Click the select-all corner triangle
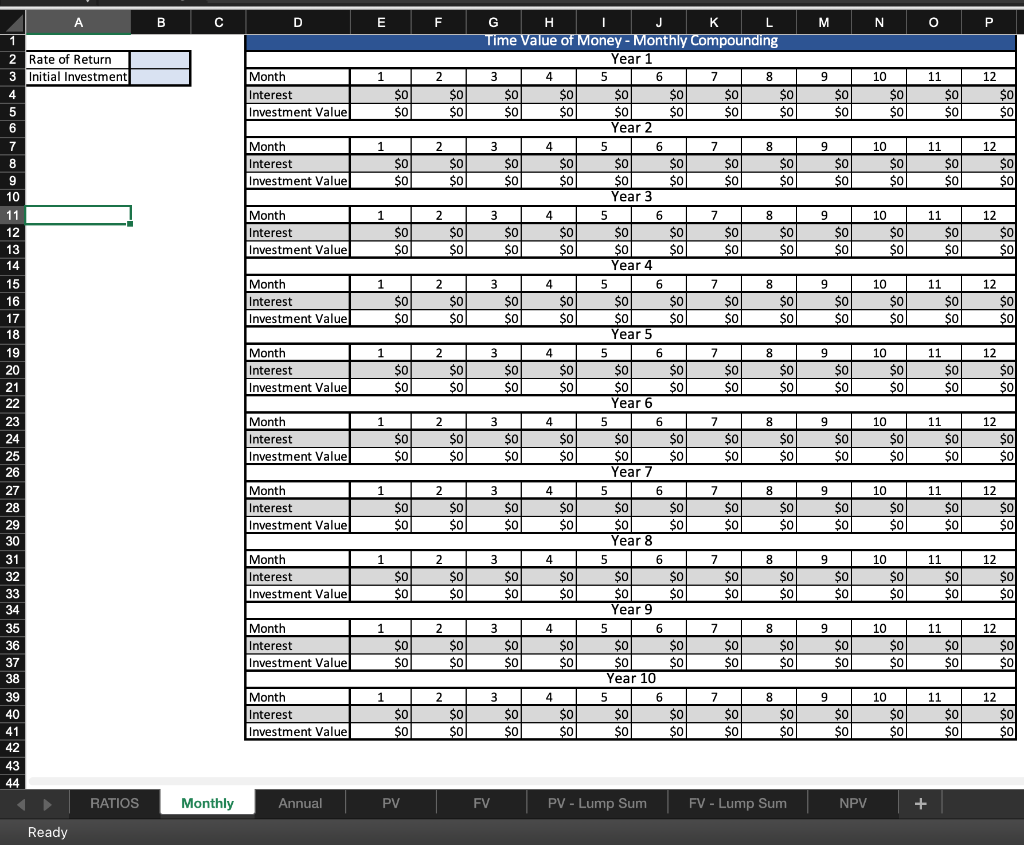1024x845 pixels. point(12,23)
